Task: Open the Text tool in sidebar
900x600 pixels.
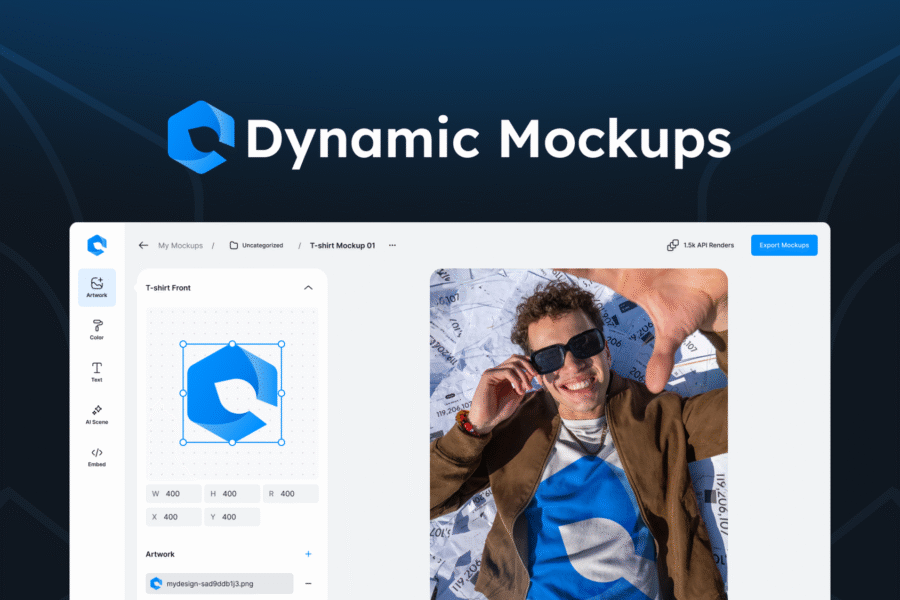Action: [97, 372]
